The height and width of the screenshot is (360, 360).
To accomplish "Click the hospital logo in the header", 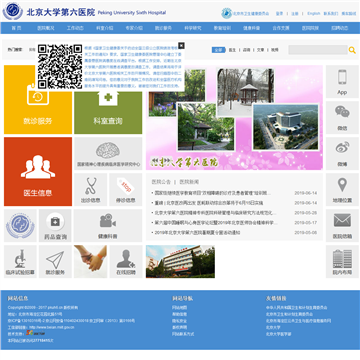I will tap(84, 12).
